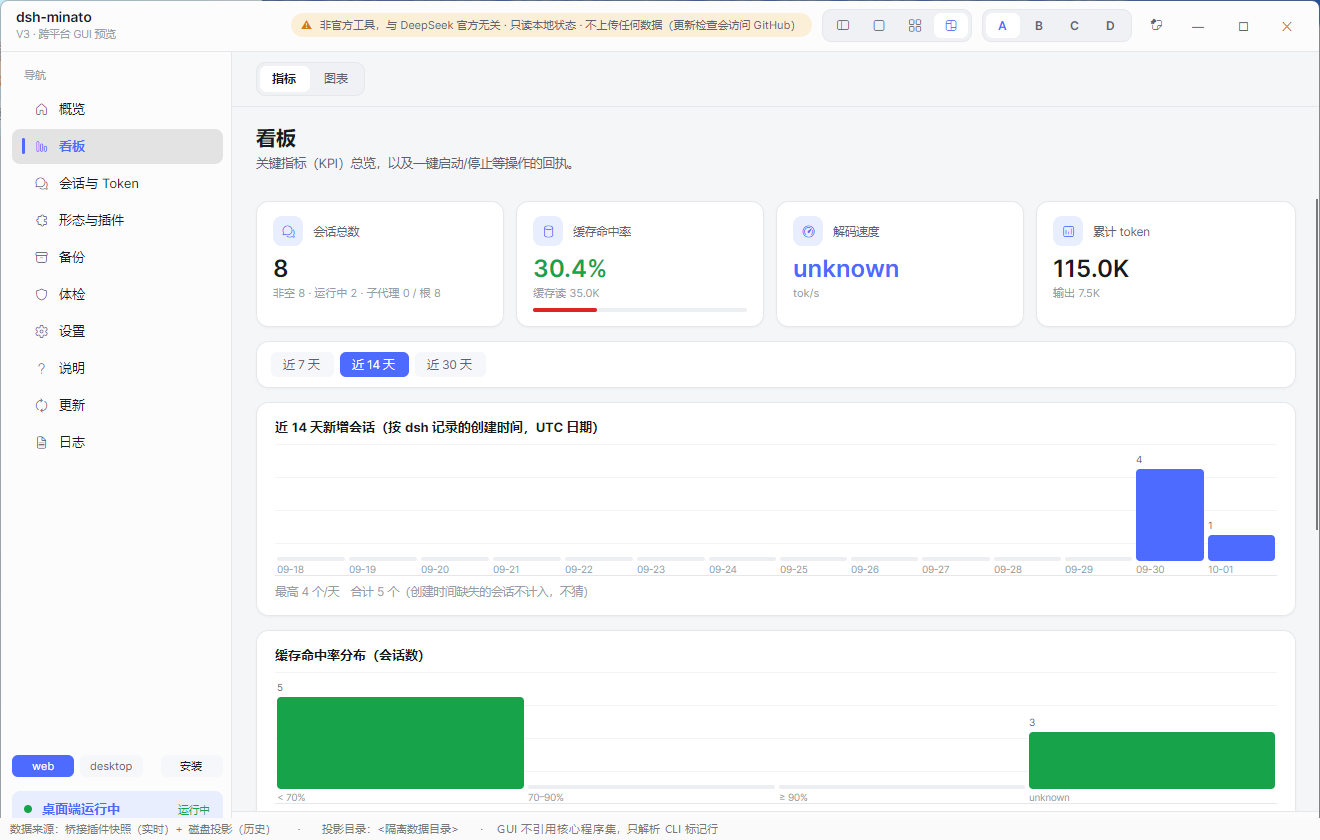Screen dimensions: 1320x840
Task: Click the theme toggle icon near the minimize button
Action: [1156, 26]
